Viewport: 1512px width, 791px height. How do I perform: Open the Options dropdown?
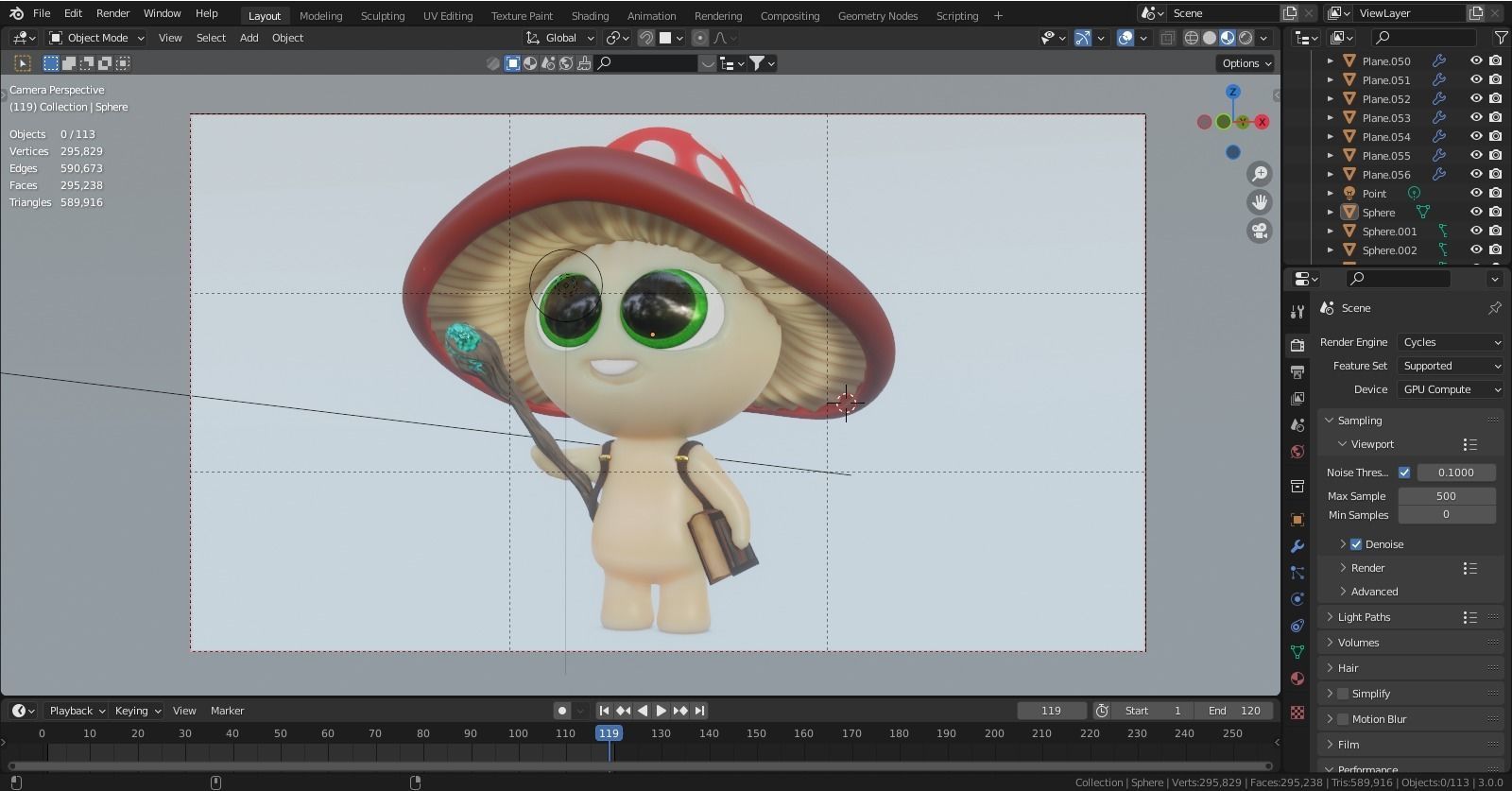tap(1246, 63)
